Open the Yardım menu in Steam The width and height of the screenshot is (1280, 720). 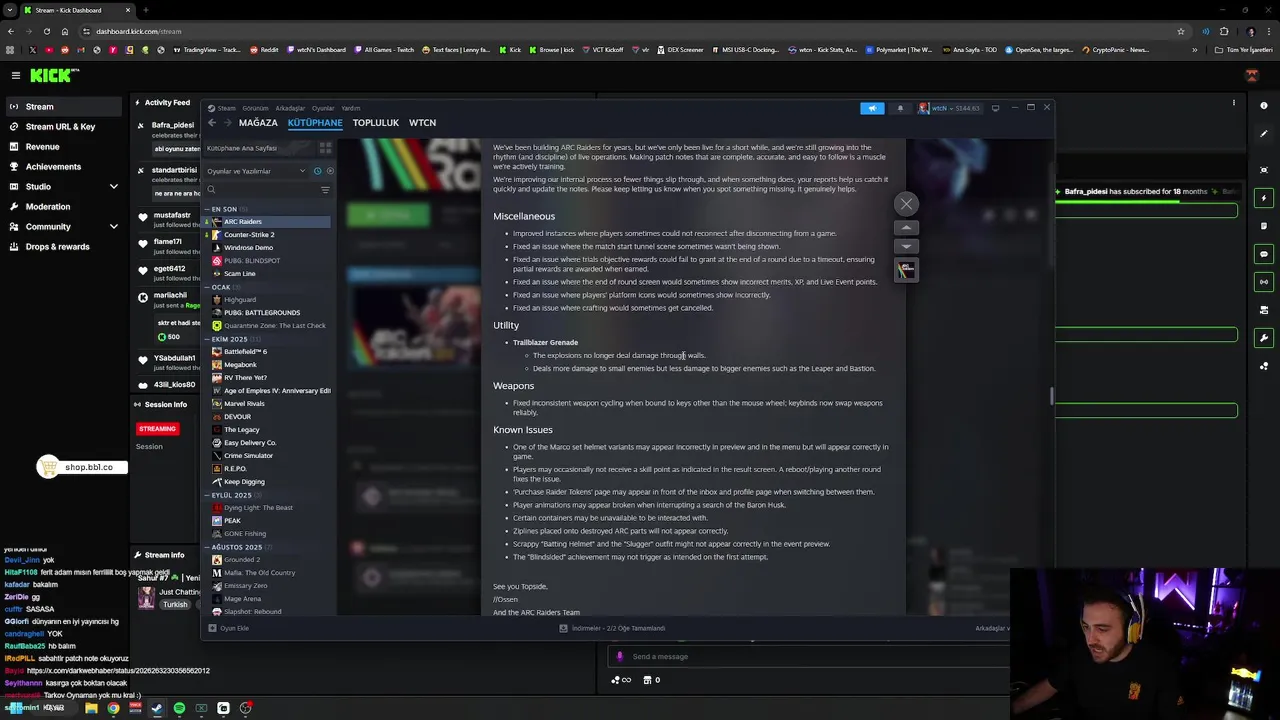(351, 108)
